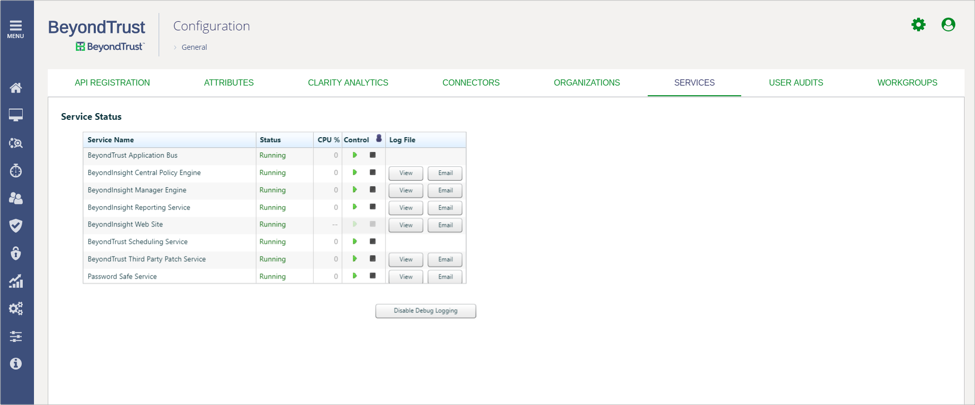Click the monitor icon in the sidebar

click(x=16, y=116)
